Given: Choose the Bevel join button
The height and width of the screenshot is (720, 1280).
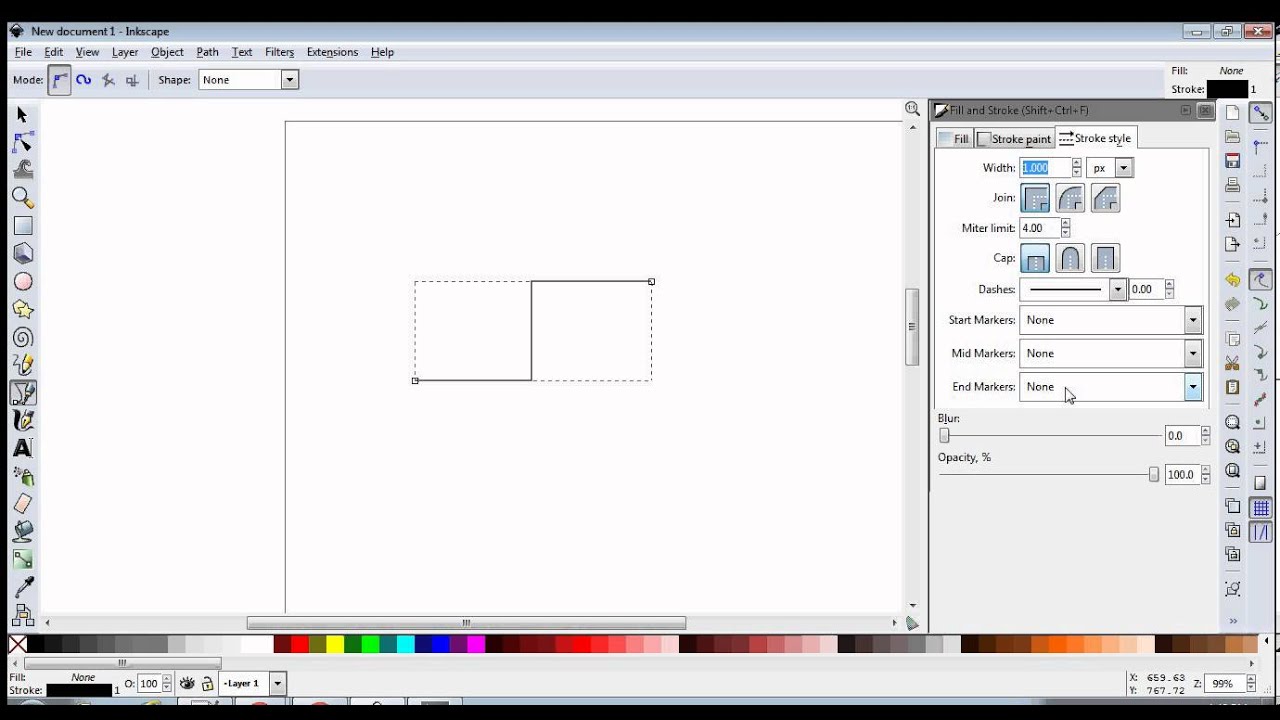Looking at the screenshot, I should click(x=1105, y=198).
